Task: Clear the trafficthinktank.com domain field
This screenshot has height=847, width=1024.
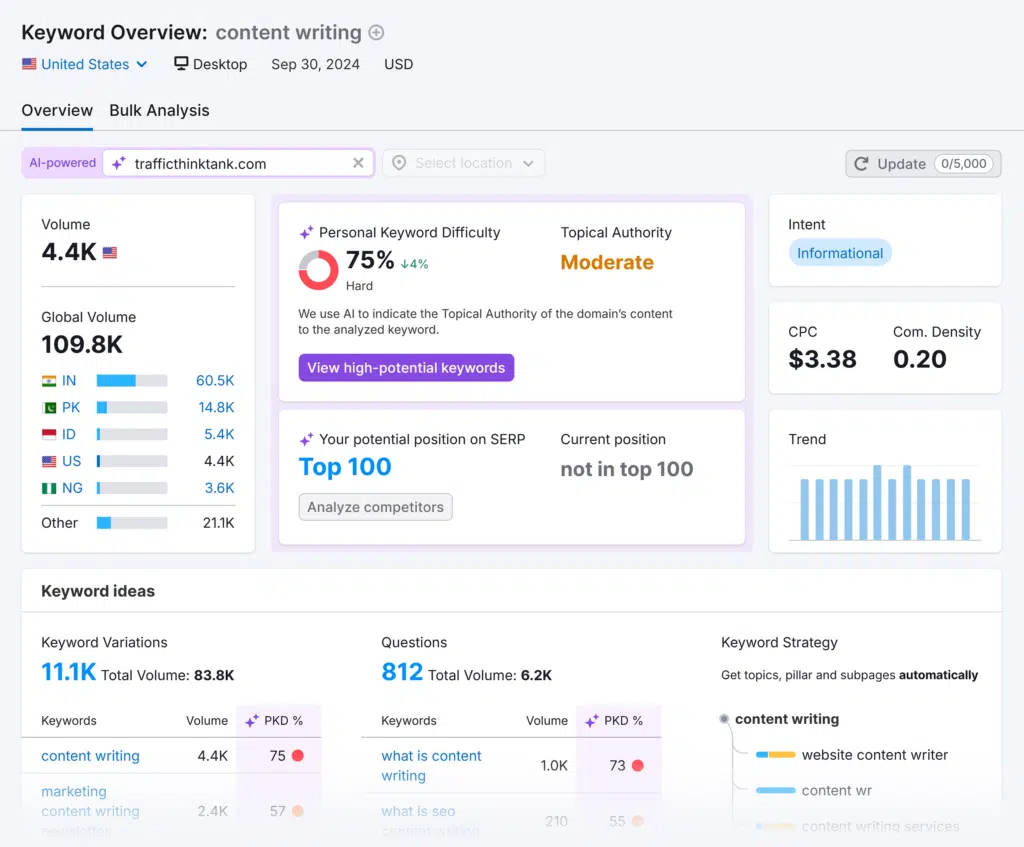Action: [x=358, y=163]
